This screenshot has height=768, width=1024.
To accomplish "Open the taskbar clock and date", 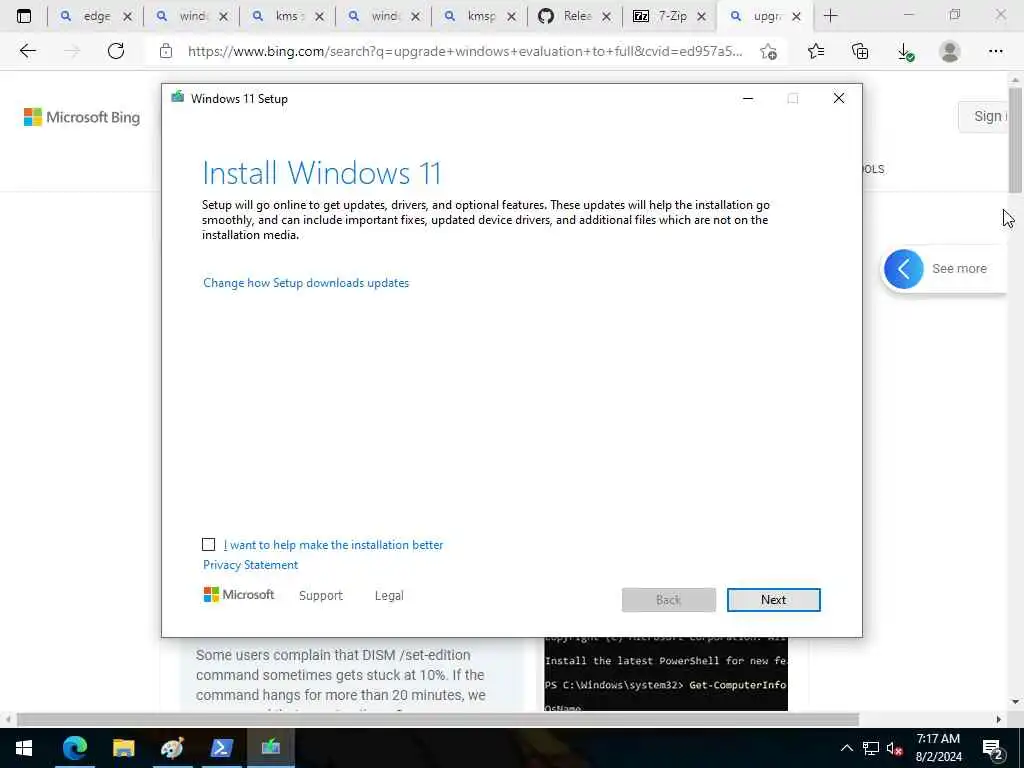I will (938, 748).
